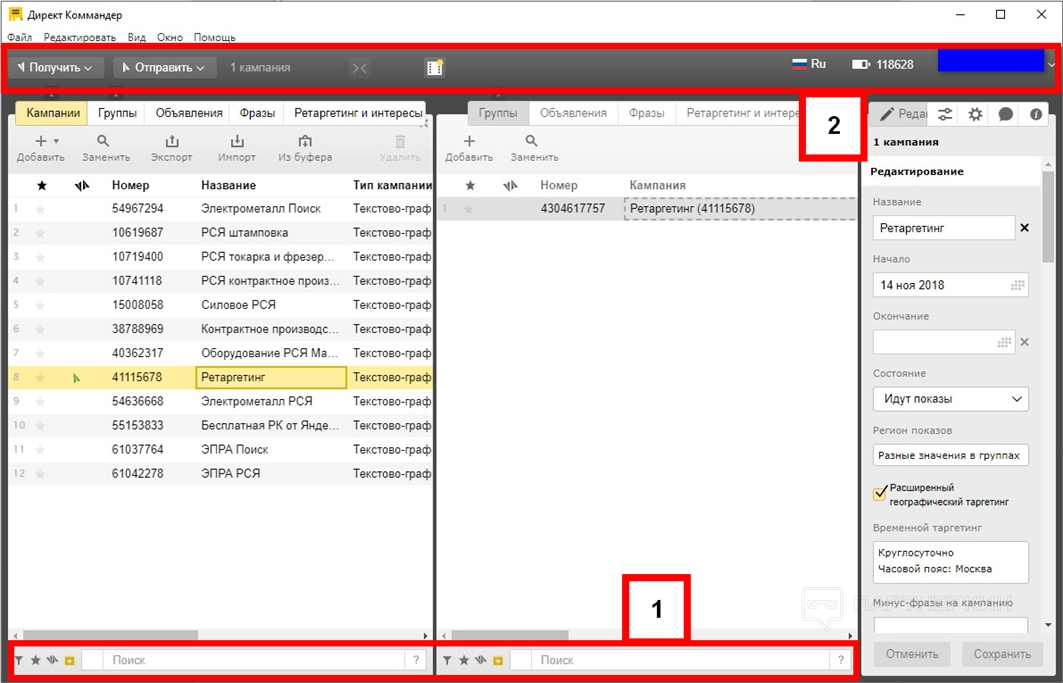Click the sync arrows icon in top toolbar

click(359, 67)
